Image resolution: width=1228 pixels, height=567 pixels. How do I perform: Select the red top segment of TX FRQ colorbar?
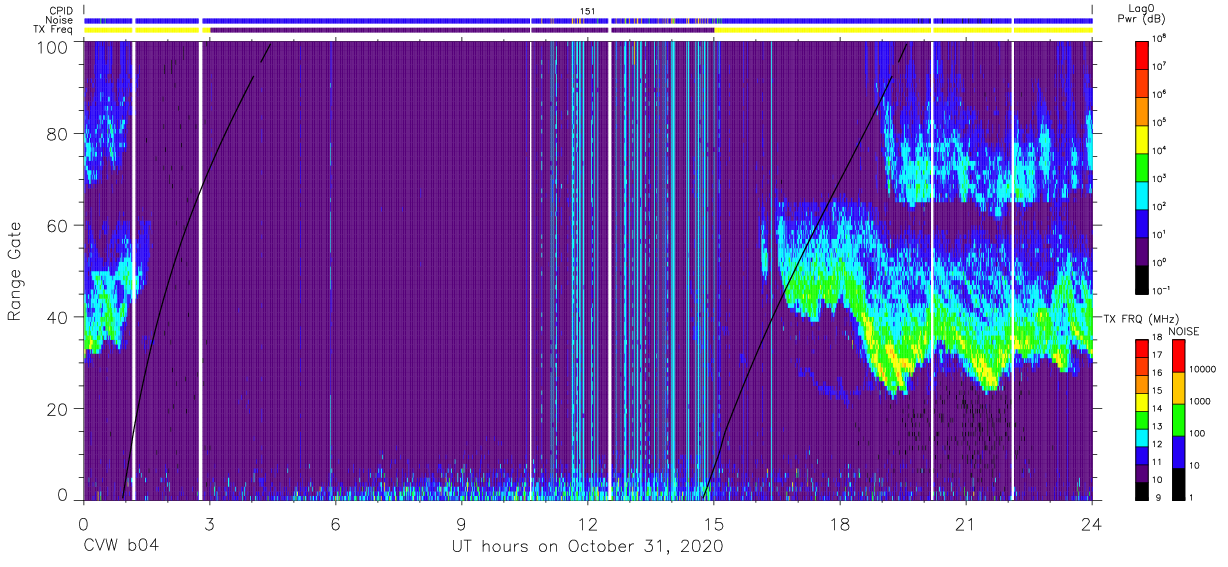1141,348
